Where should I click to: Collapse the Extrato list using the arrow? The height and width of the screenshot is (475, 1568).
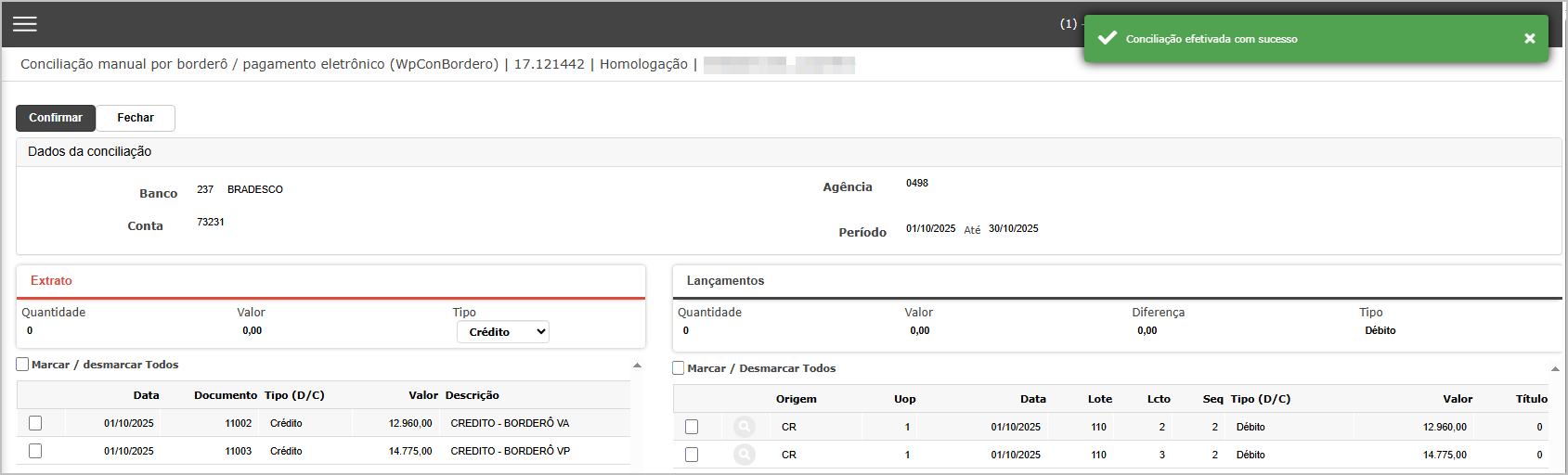(x=637, y=366)
